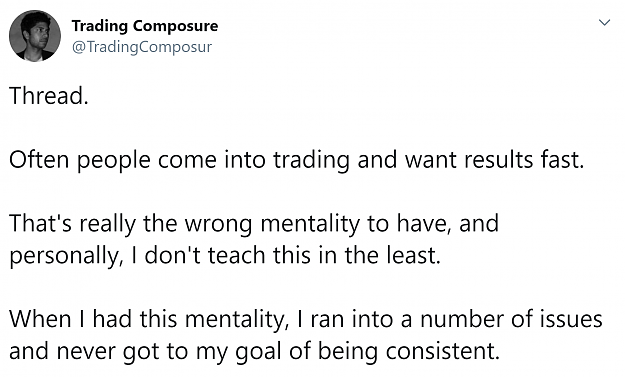Open the Trading Composure profile avatar
Image resolution: width=625 pixels, height=377 pixels.
tap(35, 36)
